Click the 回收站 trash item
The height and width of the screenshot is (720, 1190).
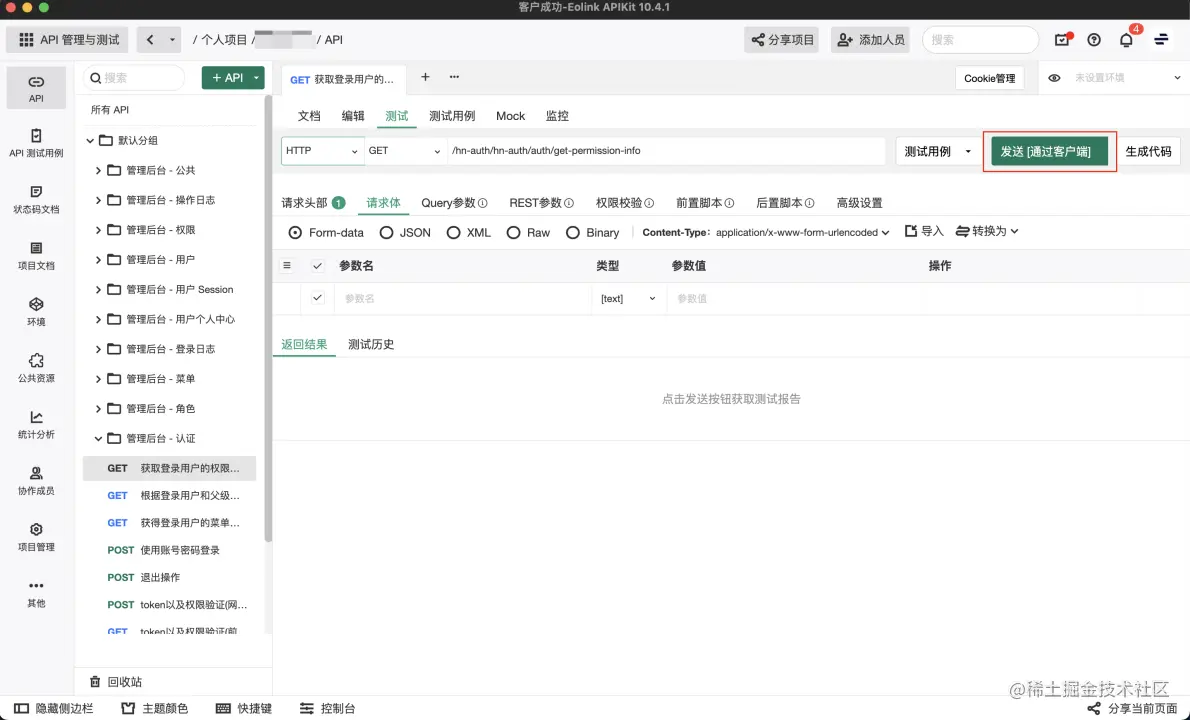point(116,681)
